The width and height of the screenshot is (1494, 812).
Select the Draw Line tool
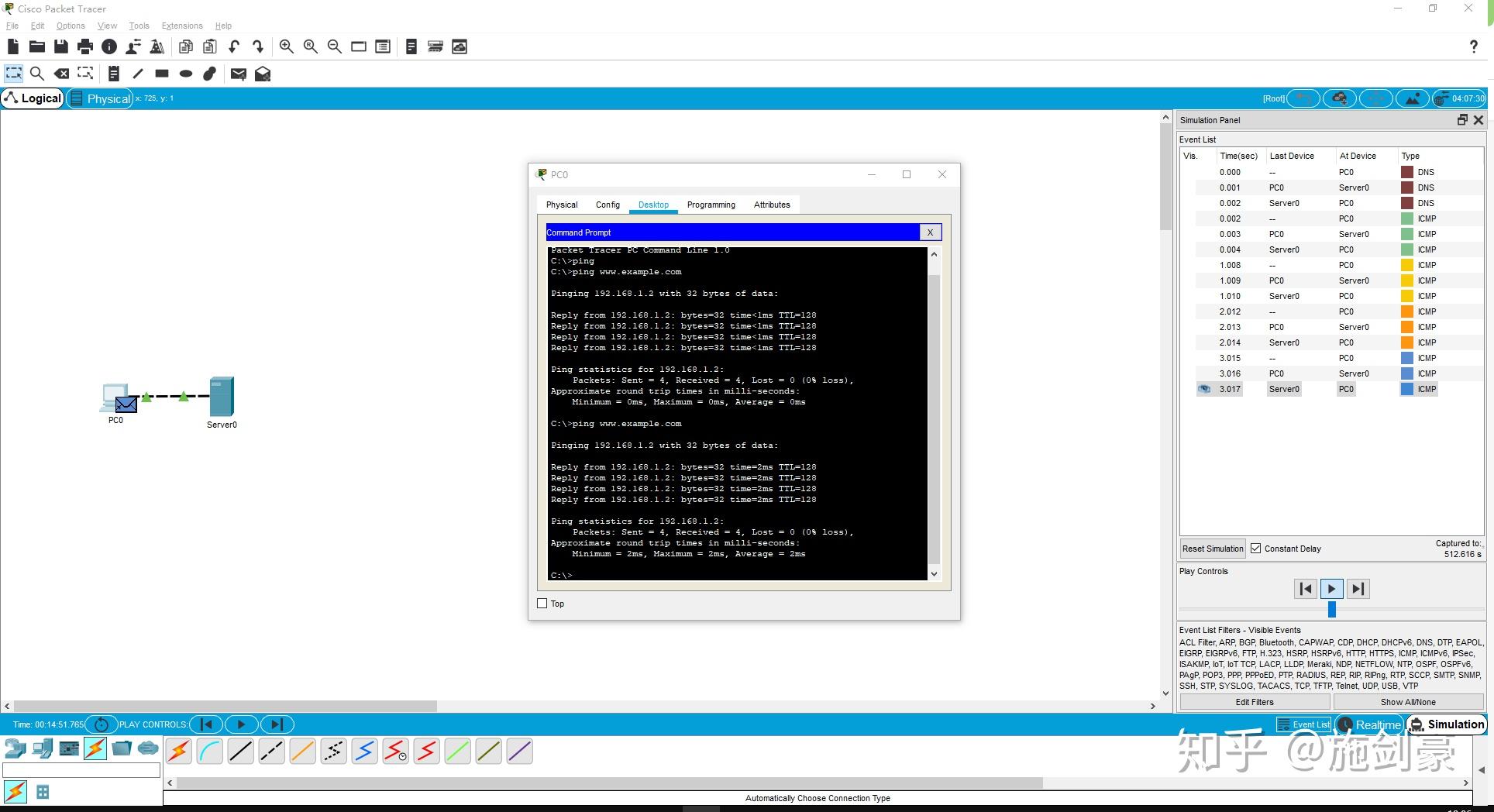click(x=138, y=74)
